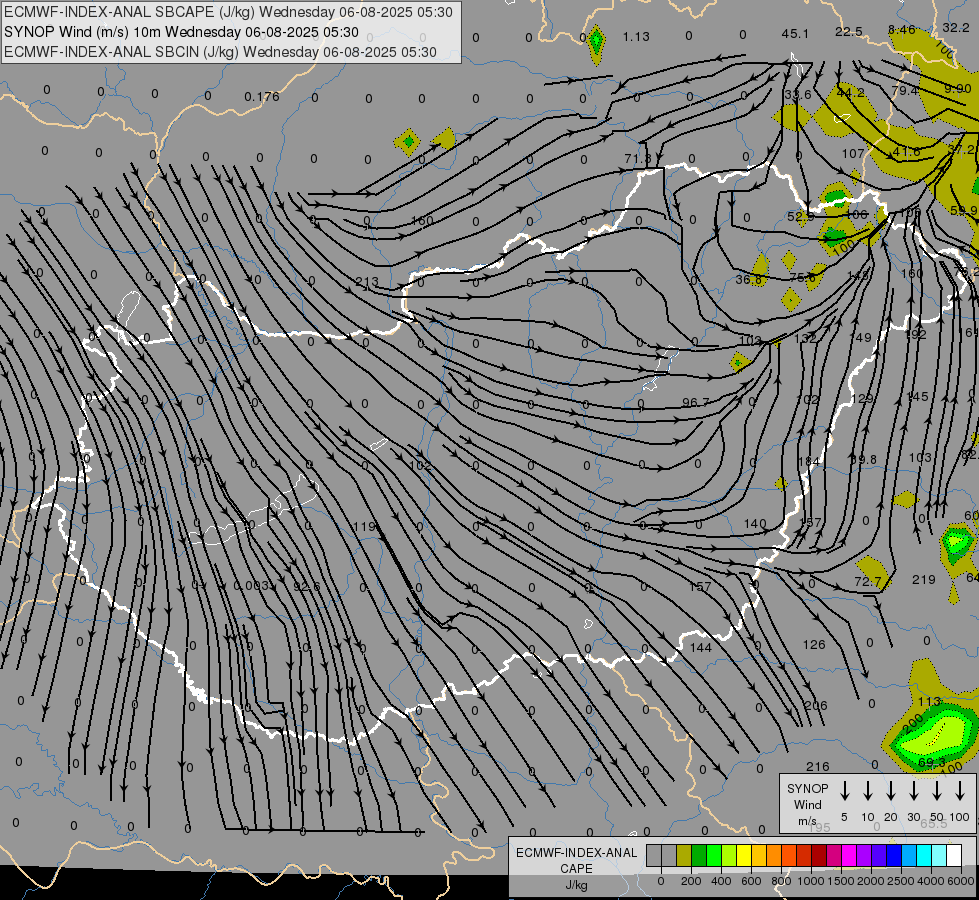The image size is (979, 900).
Task: Click the 1000 tick label in CAPE legend
Action: click(811, 881)
